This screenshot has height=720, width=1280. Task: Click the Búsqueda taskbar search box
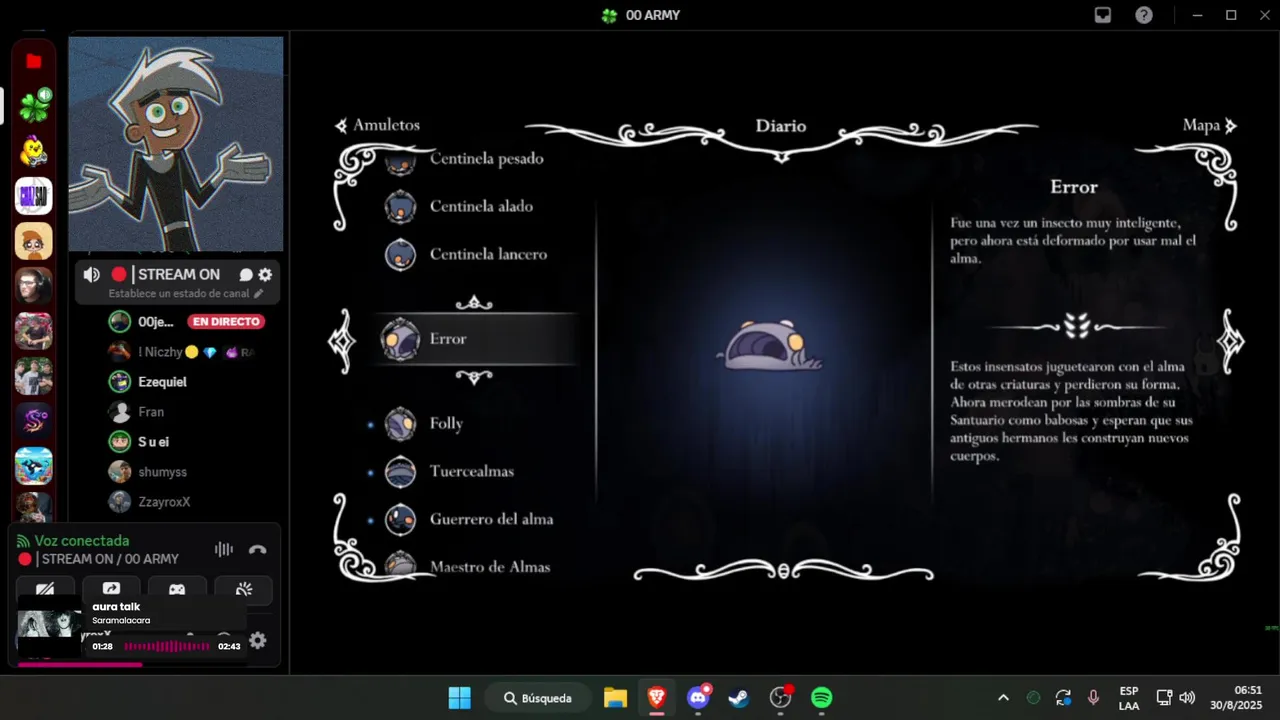(x=539, y=698)
